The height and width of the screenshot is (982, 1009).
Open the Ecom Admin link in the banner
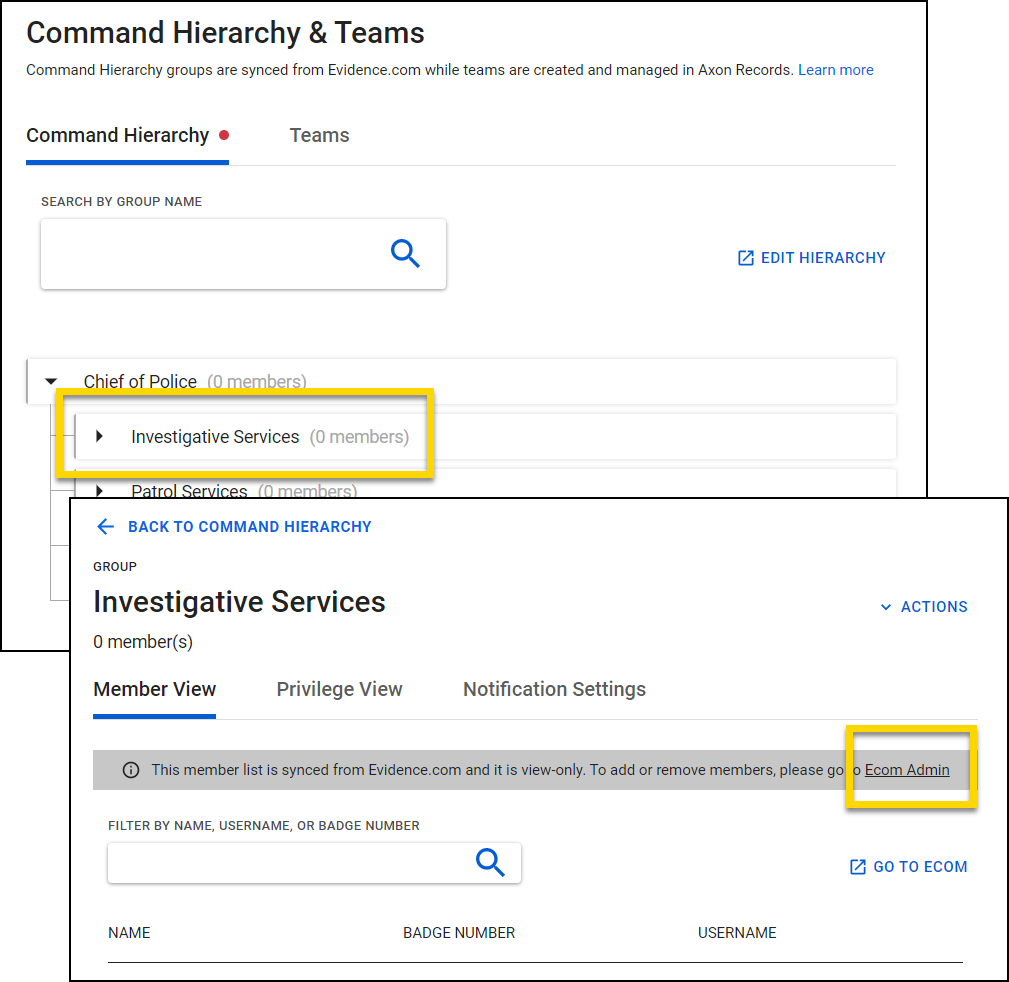click(907, 770)
